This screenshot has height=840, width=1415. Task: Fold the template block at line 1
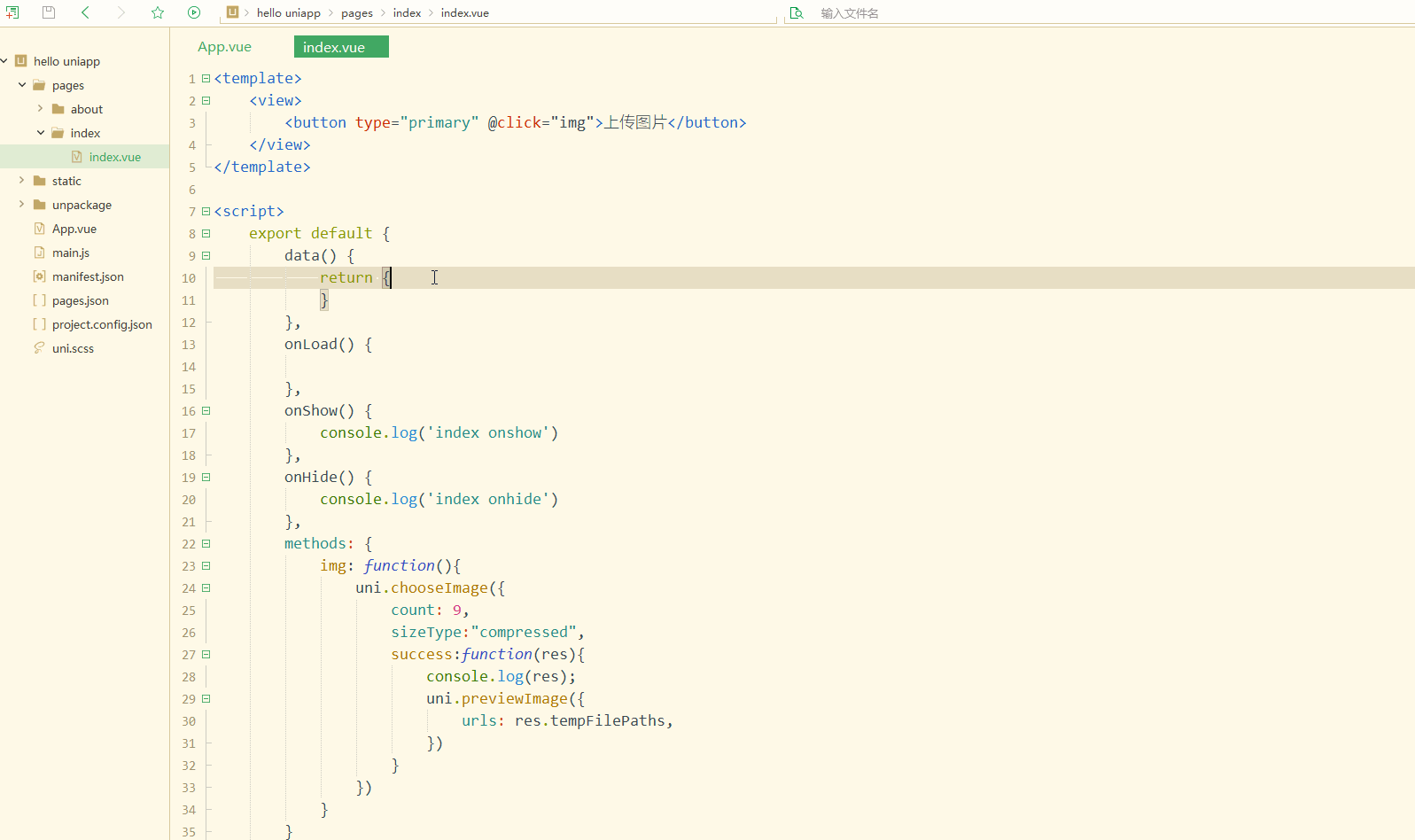[206, 78]
